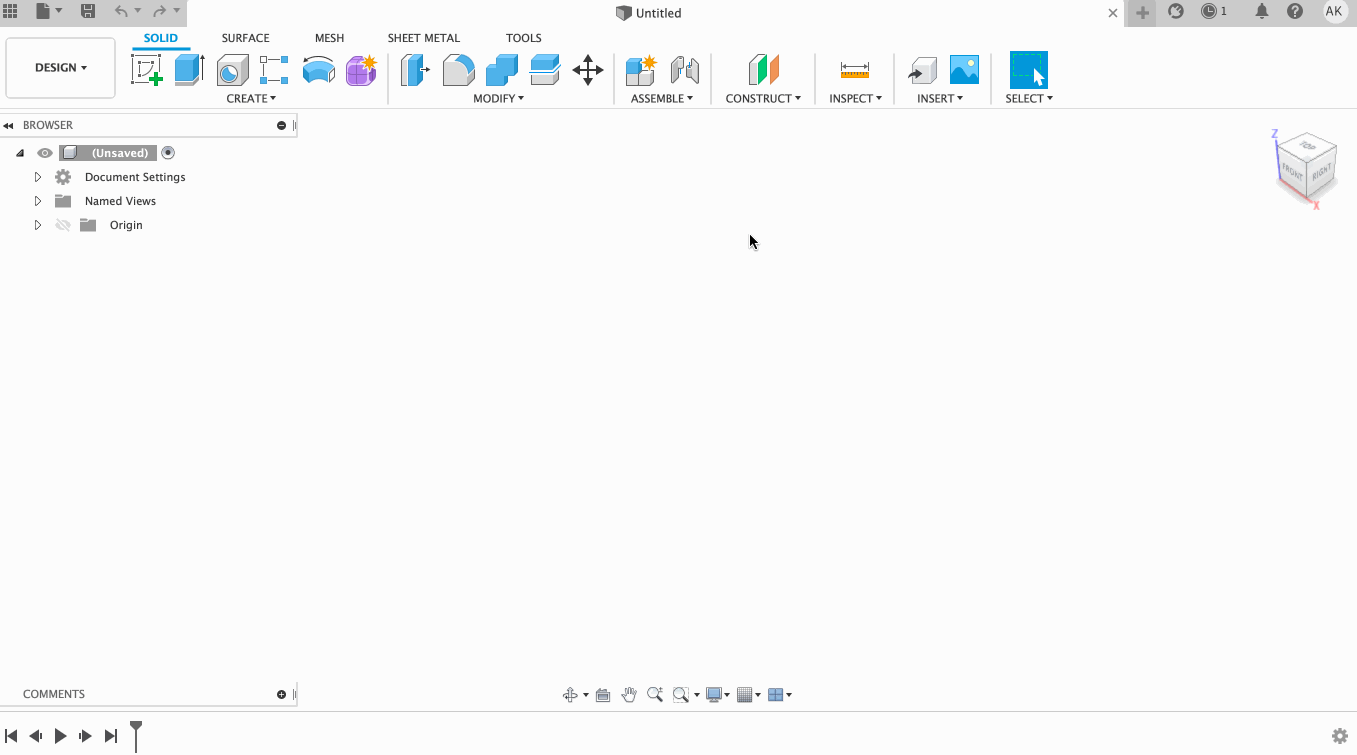Open the Create Form tool
Image resolution: width=1357 pixels, height=755 pixels.
pyautogui.click(x=361, y=69)
